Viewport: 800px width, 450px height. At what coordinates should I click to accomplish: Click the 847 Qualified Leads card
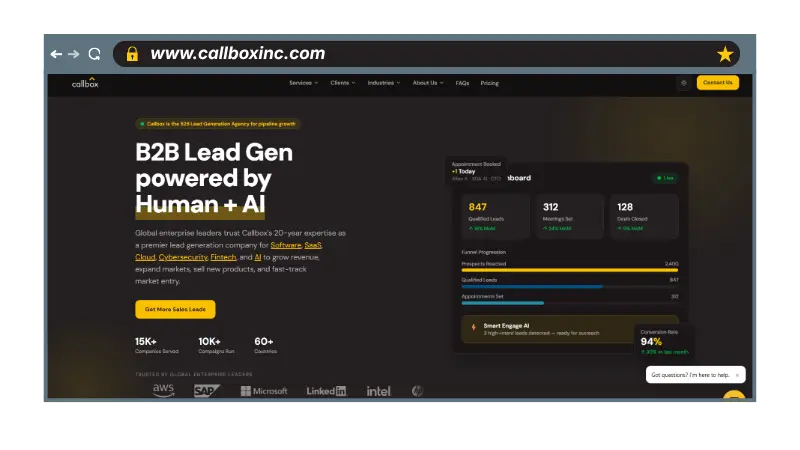495,217
